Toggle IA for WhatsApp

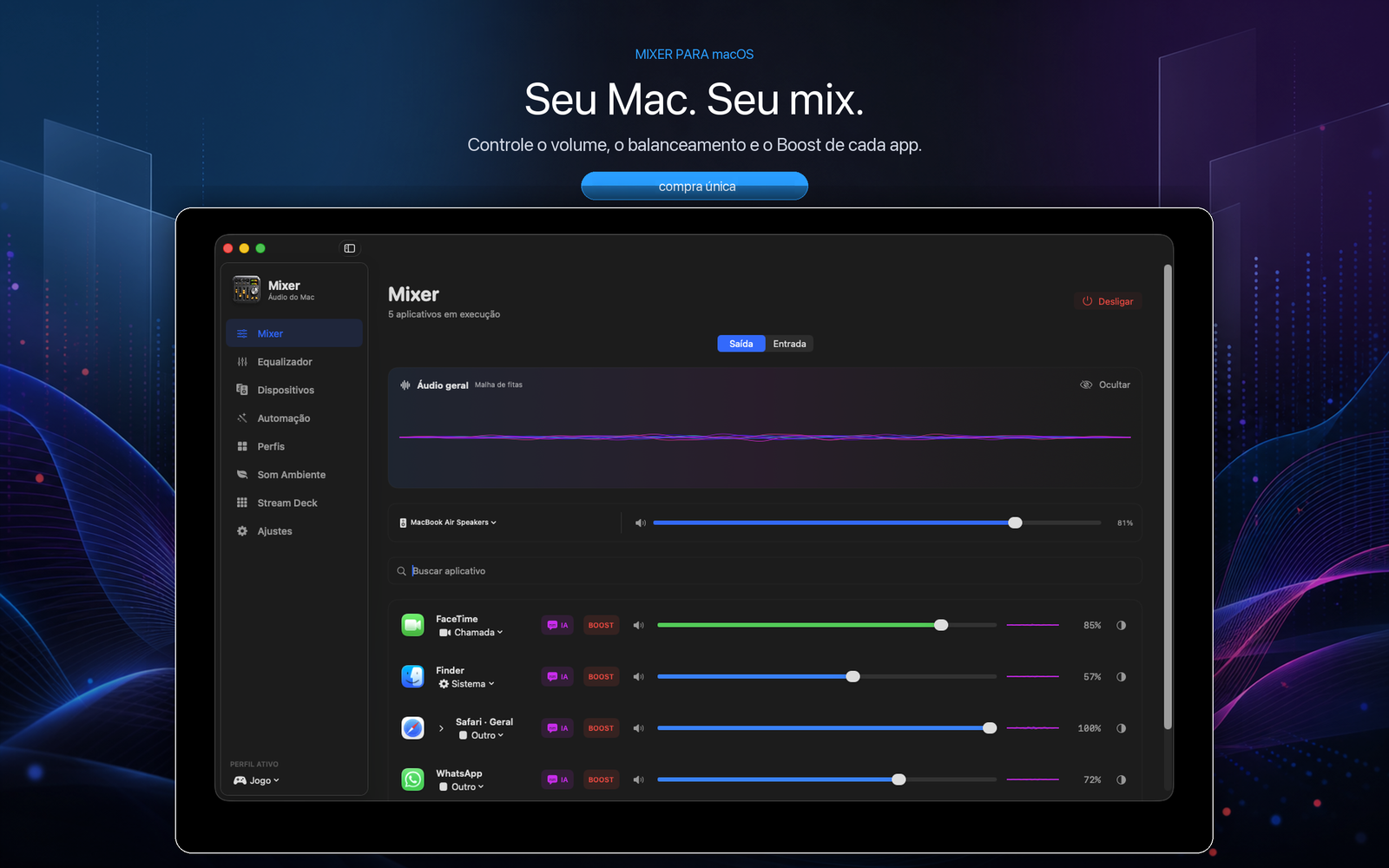[557, 779]
